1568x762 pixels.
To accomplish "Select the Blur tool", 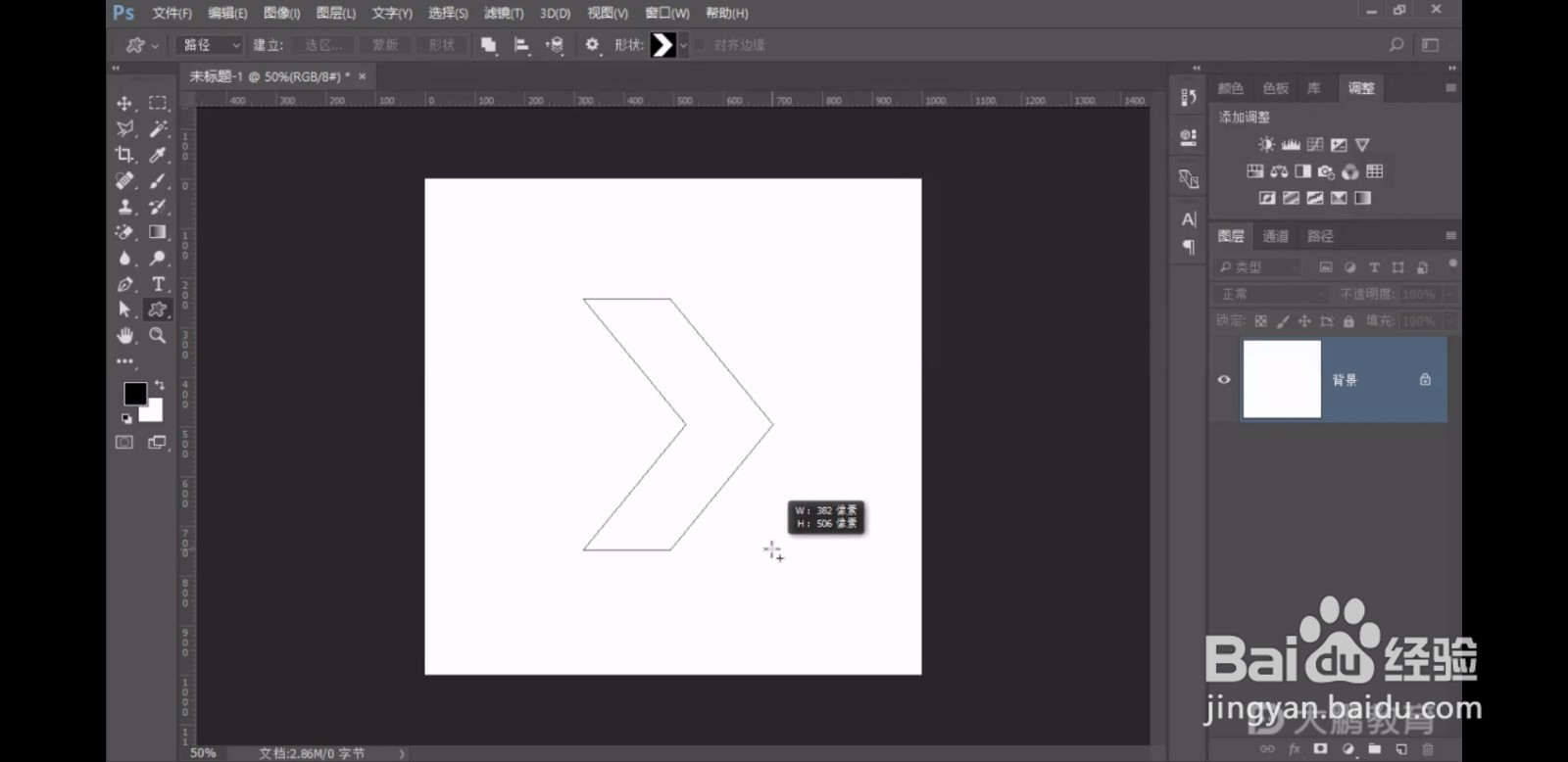I will point(124,258).
